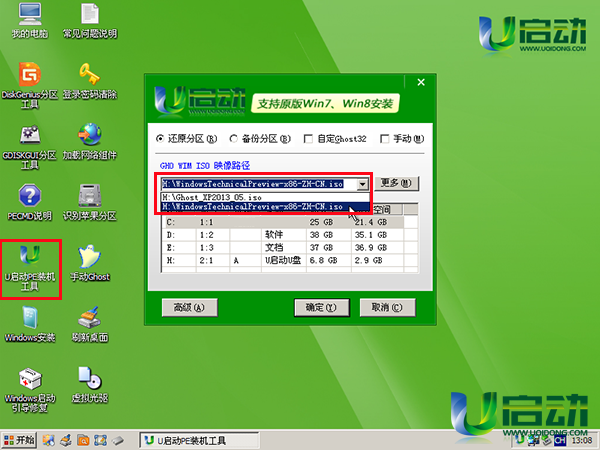The image size is (600, 450).
Task: Select the C: partition row
Action: coord(283,222)
